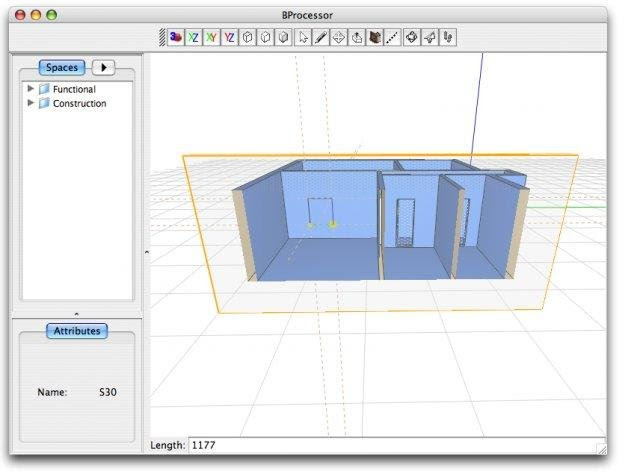Viewport: 640px width, 474px height.
Task: Click the shaded solid cube icon
Action: [x=283, y=37]
